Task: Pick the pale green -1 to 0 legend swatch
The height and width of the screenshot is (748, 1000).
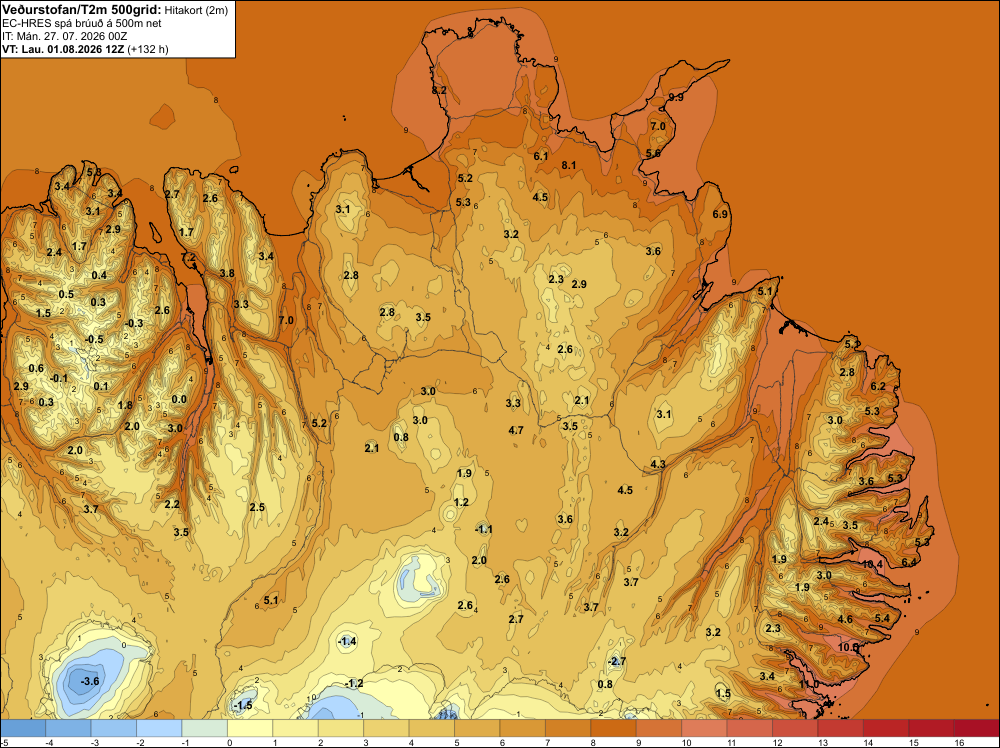Action: [205, 728]
